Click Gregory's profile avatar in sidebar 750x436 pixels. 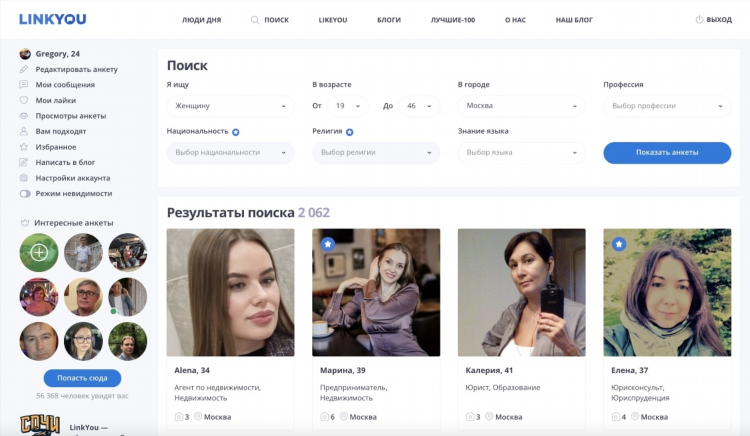[x=25, y=54]
